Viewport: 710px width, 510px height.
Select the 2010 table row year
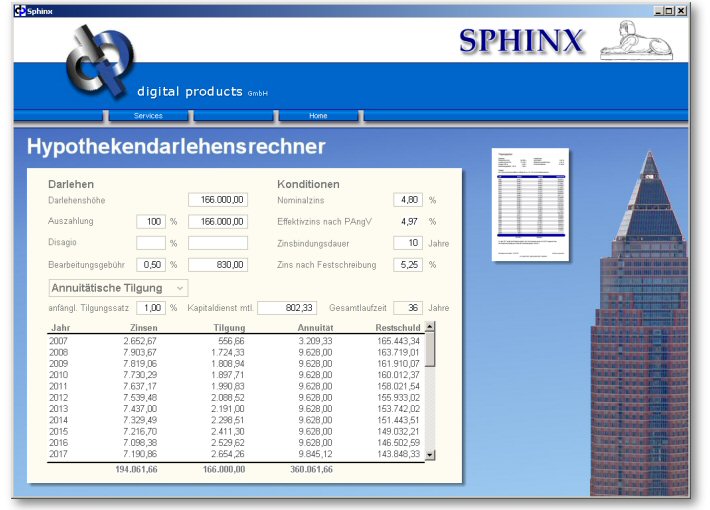coord(58,375)
